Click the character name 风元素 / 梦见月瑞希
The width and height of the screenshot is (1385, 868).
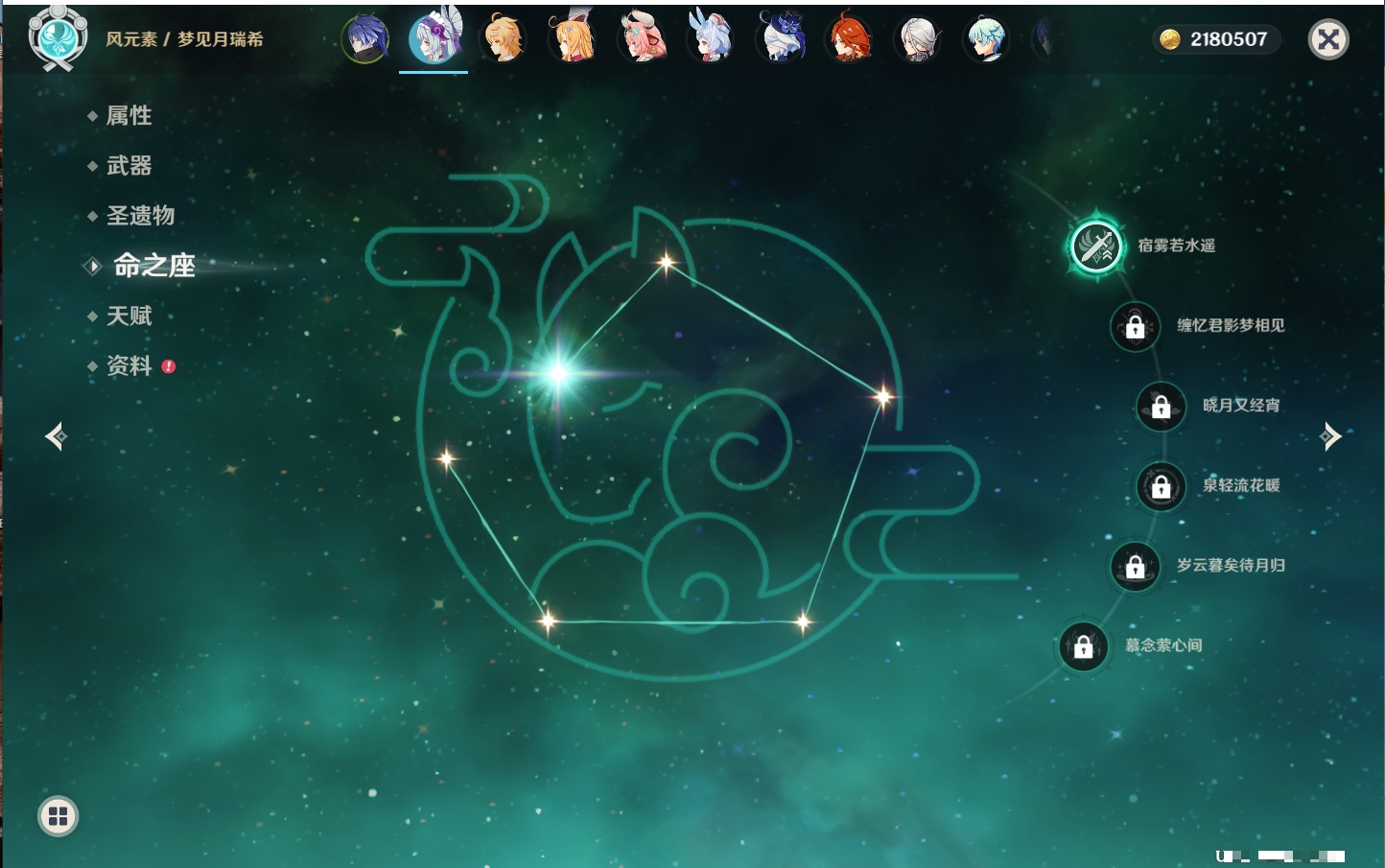tap(184, 39)
